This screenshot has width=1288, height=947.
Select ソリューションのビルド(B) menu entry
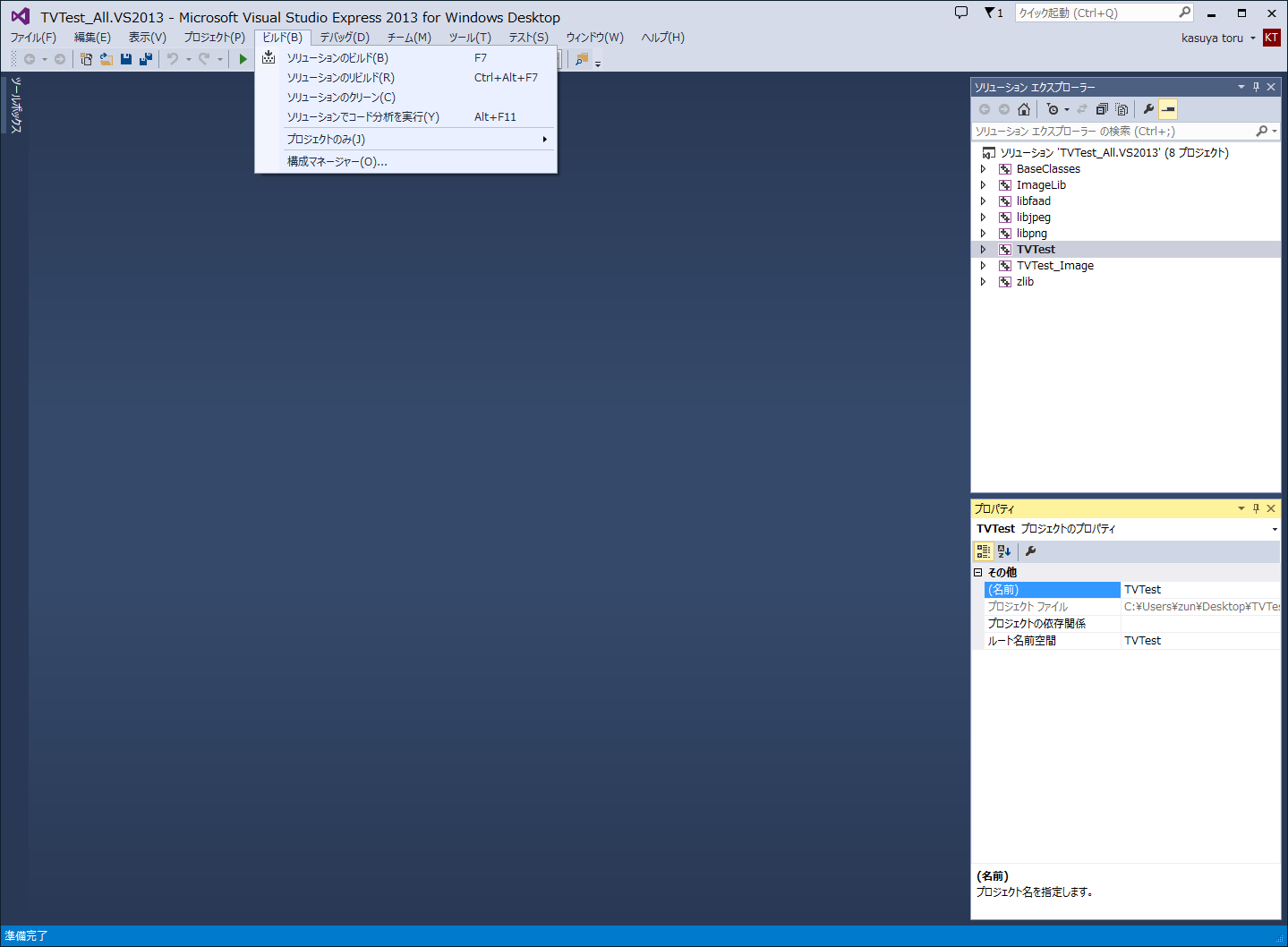[405, 57]
